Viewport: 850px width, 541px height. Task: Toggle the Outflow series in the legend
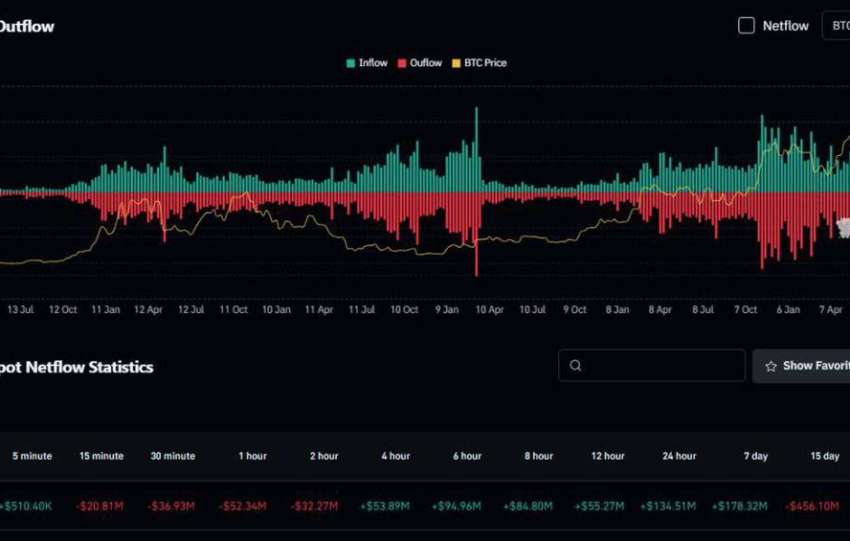tap(419, 63)
